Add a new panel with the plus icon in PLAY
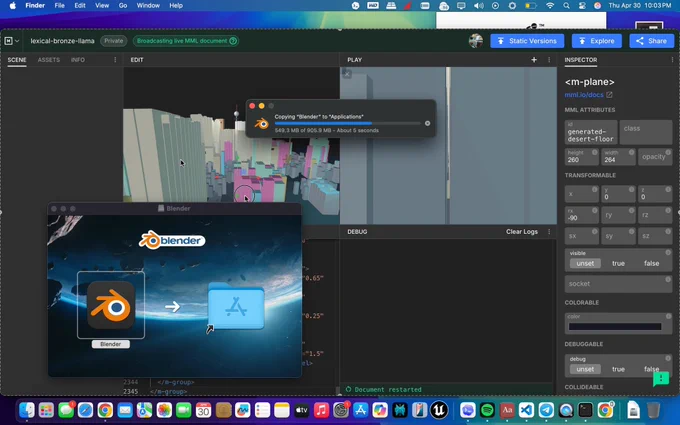Viewport: 680px width, 425px height. click(534, 60)
